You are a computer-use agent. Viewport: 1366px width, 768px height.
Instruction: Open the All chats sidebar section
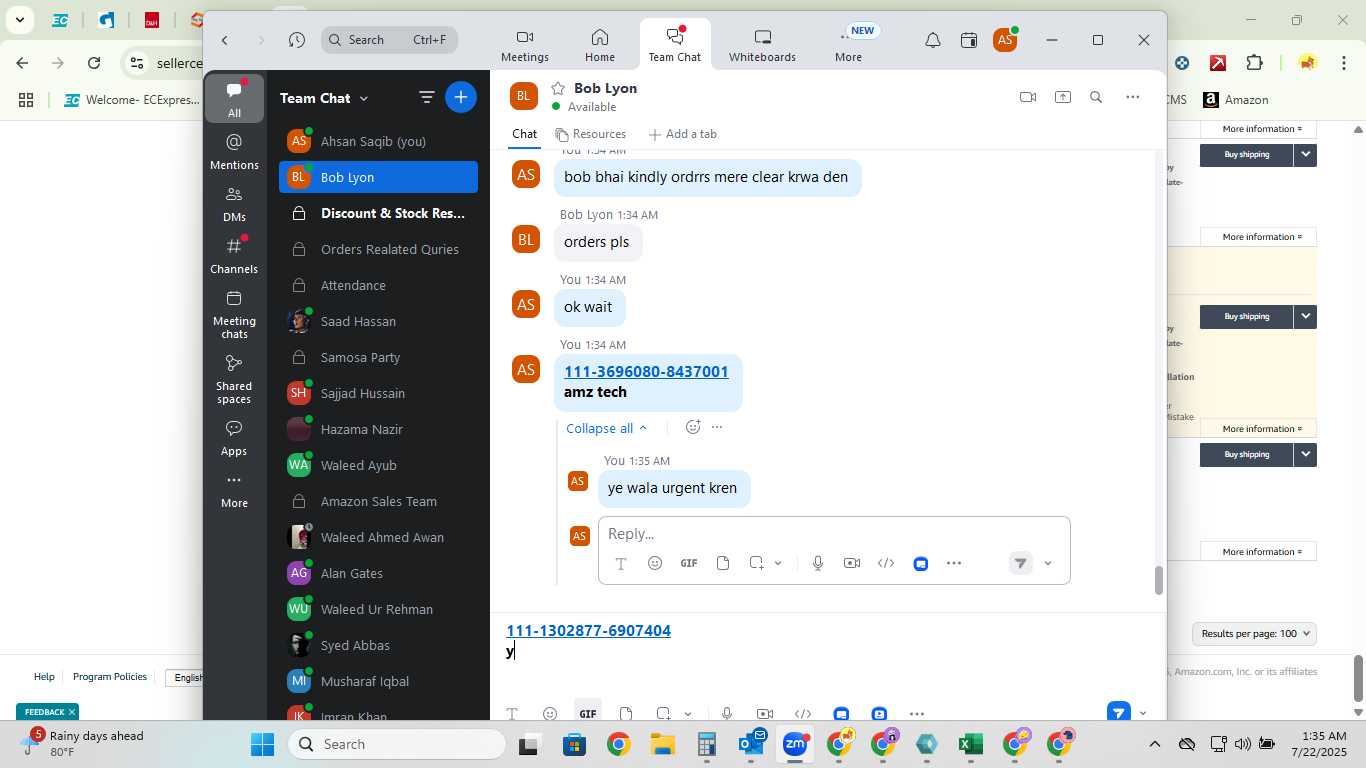(234, 98)
